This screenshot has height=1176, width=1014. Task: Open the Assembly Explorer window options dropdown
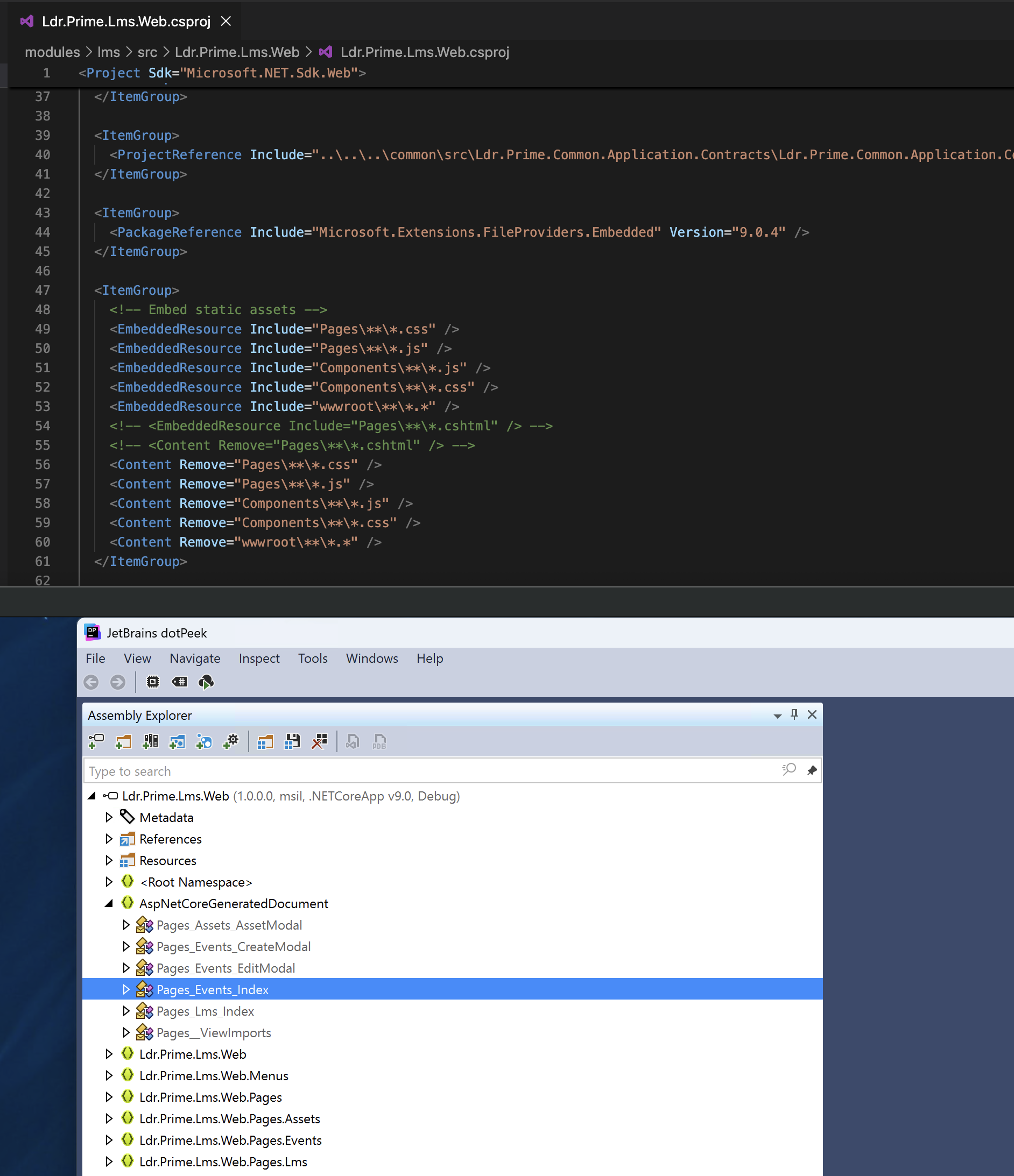[x=777, y=715]
